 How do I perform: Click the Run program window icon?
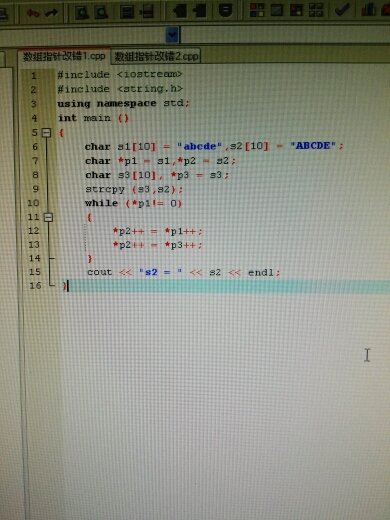pos(277,10)
